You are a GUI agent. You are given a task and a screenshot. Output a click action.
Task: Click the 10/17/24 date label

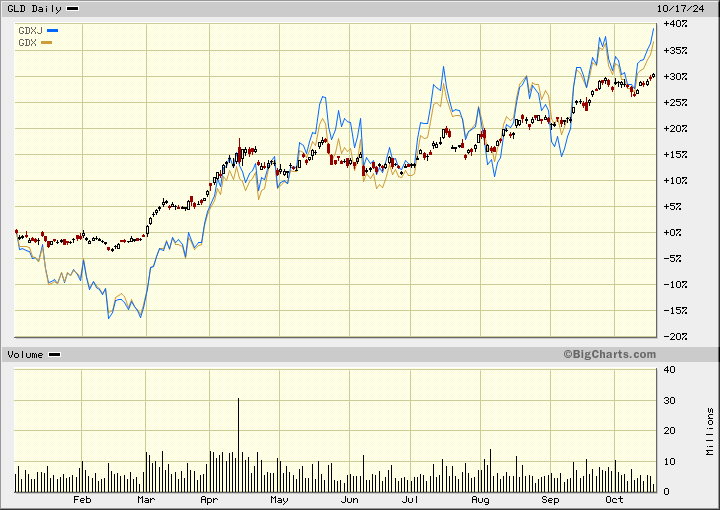[680, 9]
